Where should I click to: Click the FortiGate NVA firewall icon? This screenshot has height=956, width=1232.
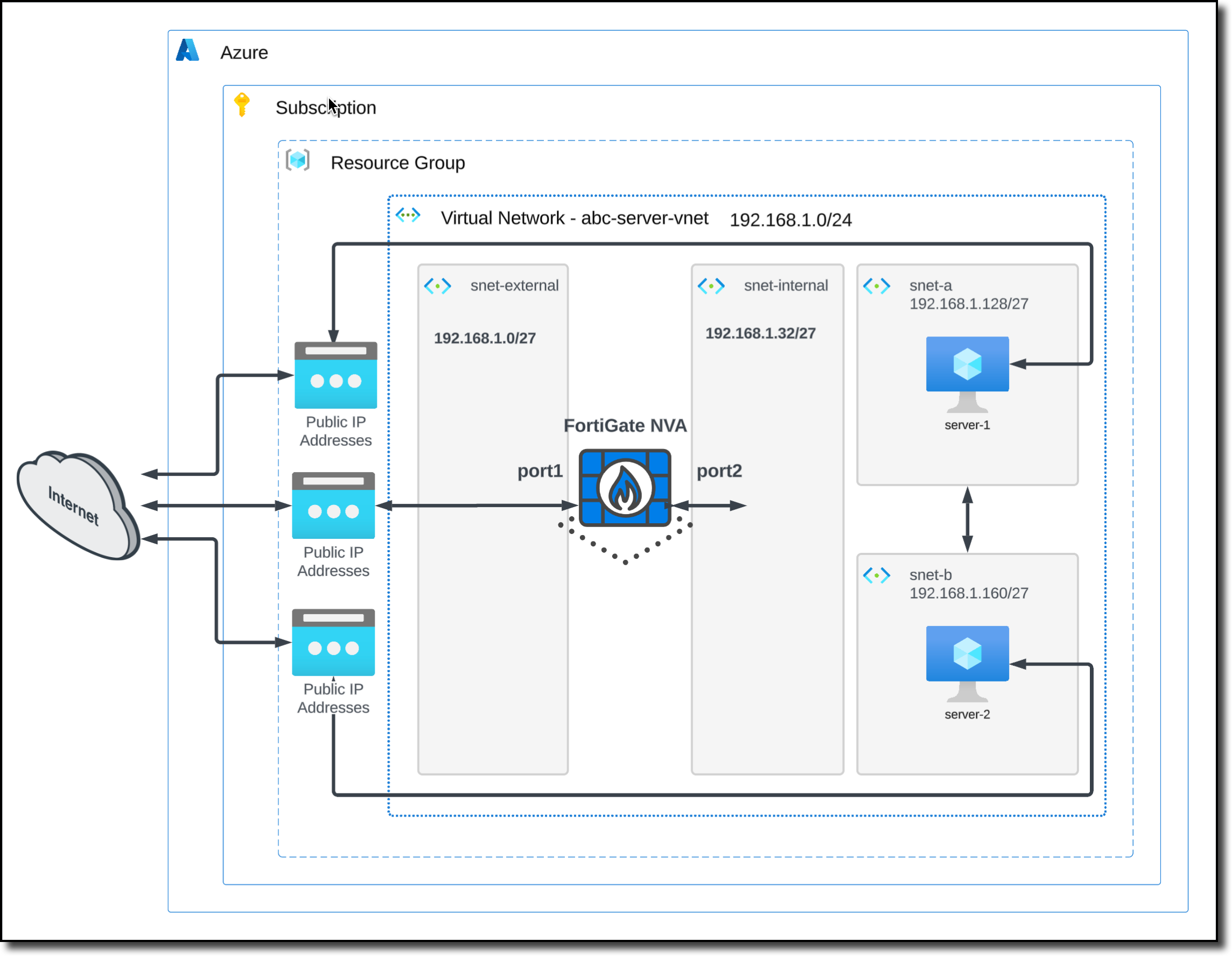coord(624,489)
